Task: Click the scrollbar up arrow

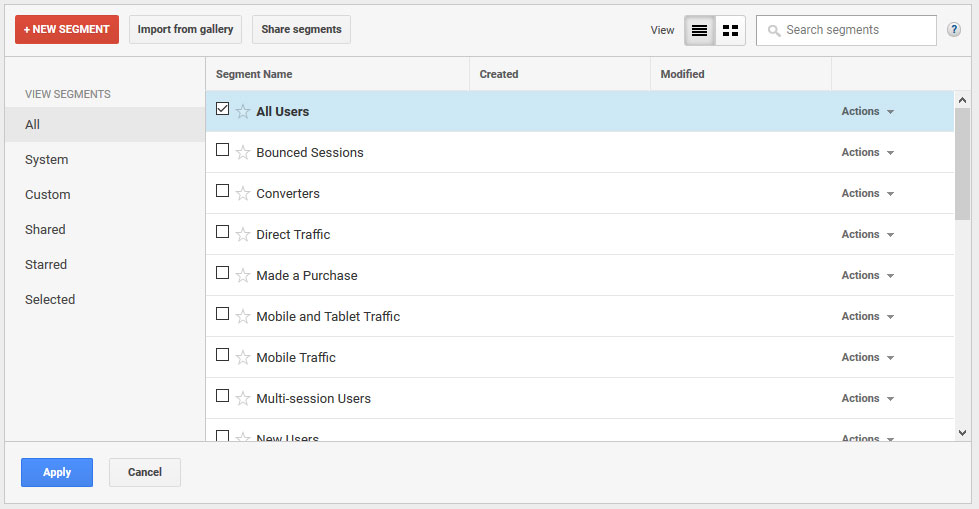Action: click(962, 100)
